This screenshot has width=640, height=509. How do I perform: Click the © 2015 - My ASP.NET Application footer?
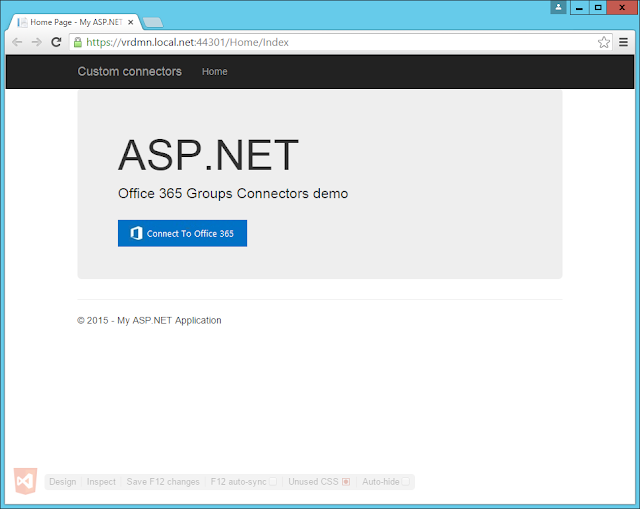pos(149,320)
